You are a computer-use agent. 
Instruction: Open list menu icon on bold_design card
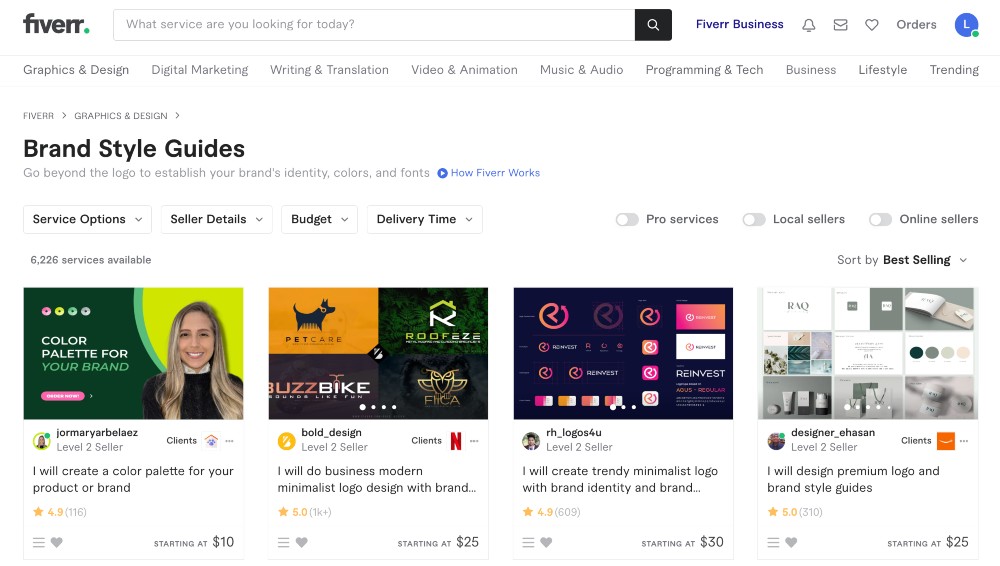(284, 542)
